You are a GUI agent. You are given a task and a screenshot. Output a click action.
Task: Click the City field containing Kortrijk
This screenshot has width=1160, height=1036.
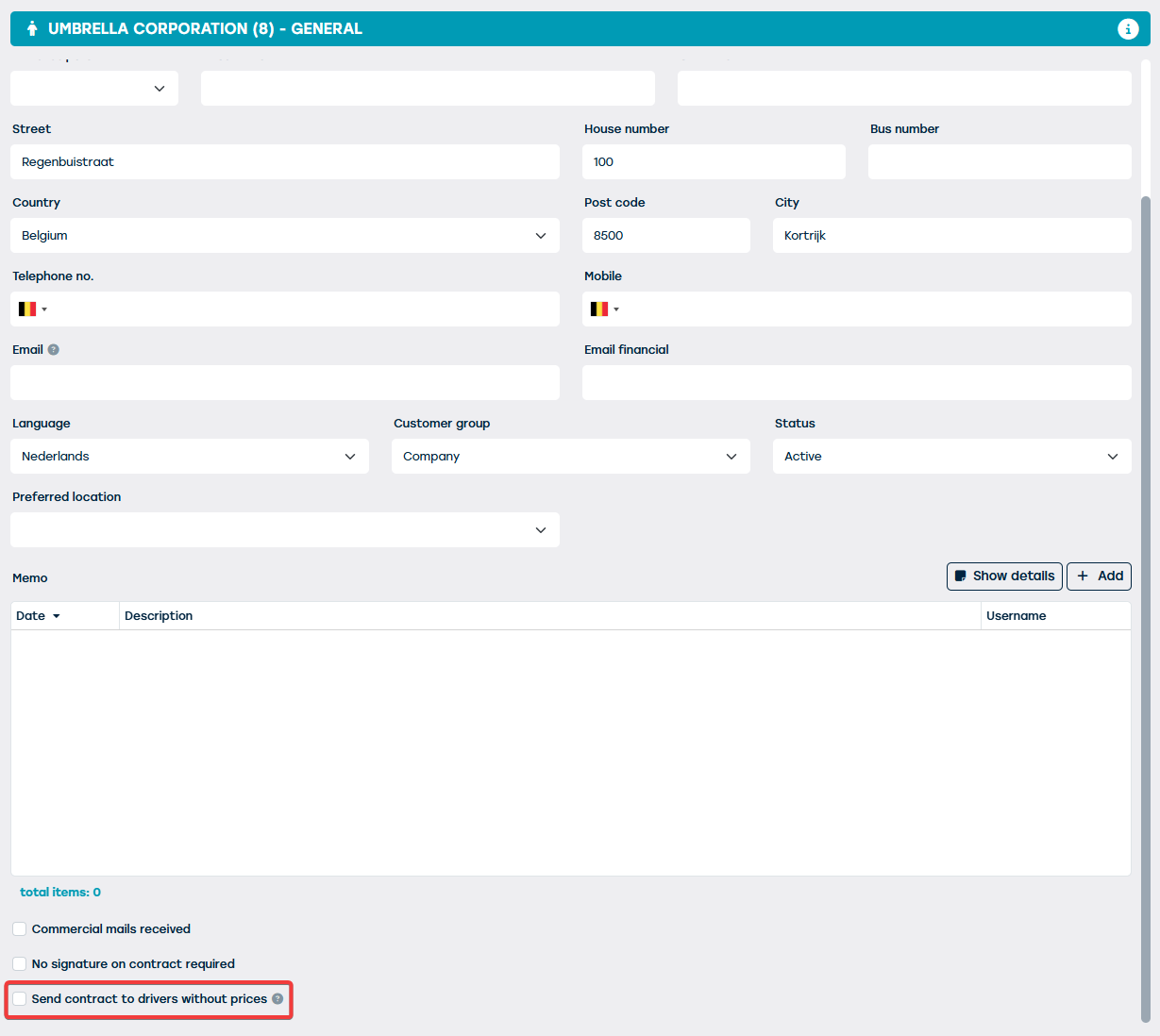[x=952, y=236]
